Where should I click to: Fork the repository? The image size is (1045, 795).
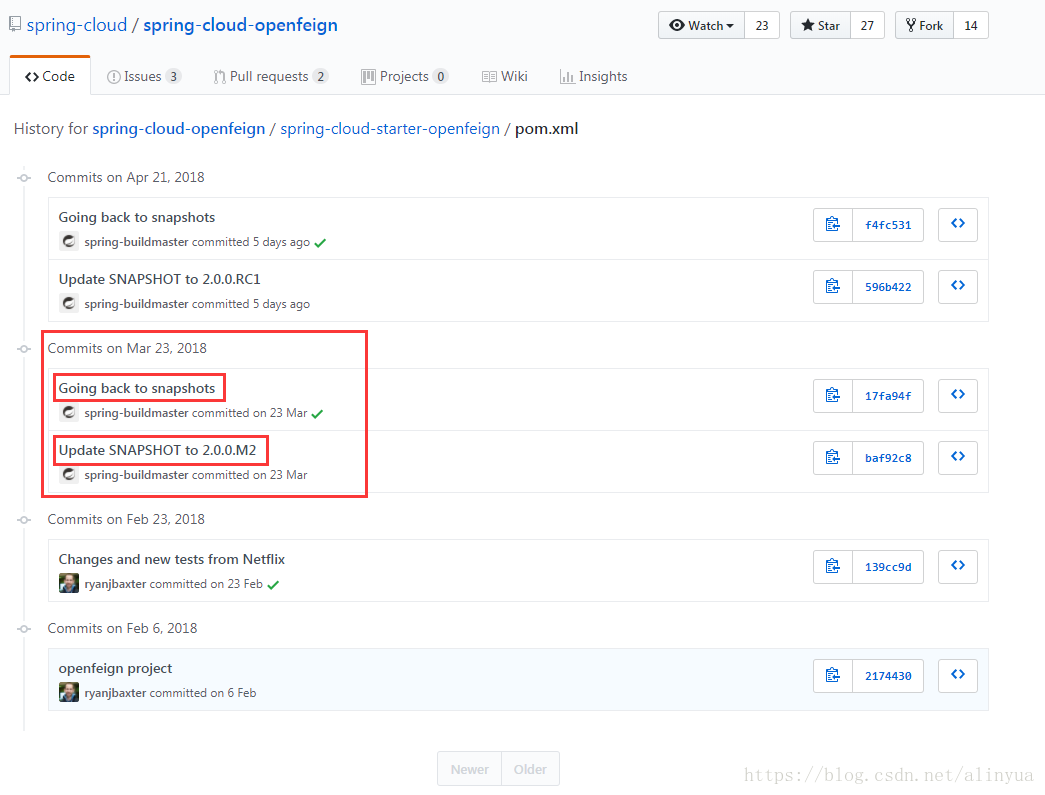pos(924,25)
